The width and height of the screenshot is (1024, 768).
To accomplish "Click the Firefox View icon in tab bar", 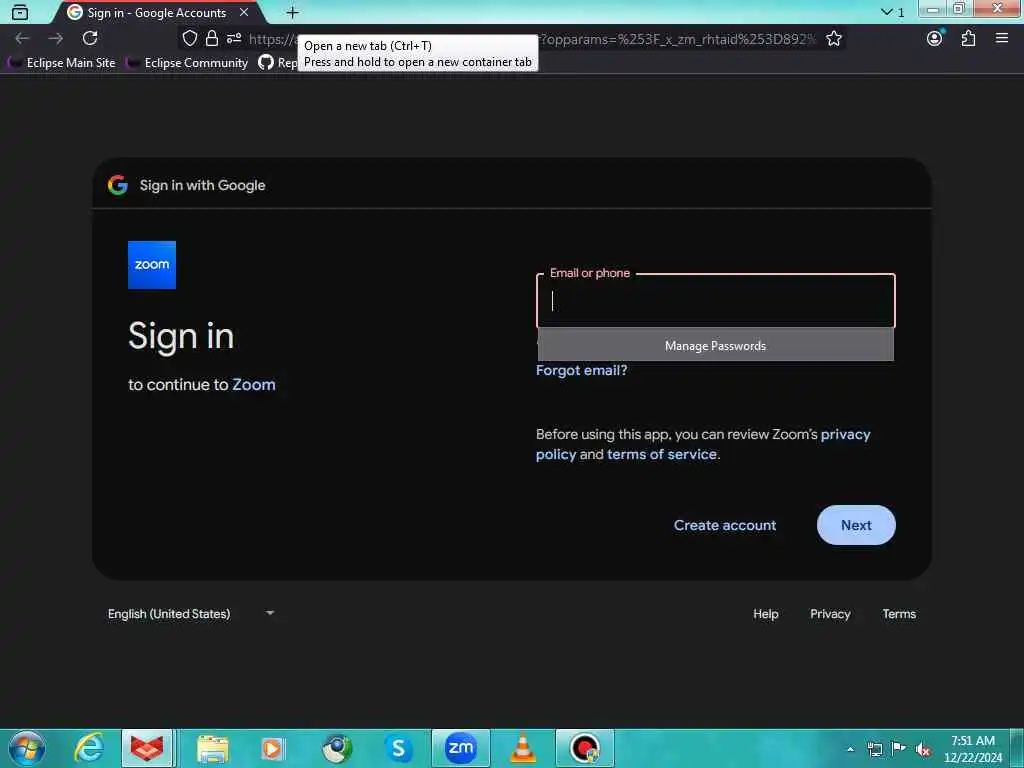I will pos(20,12).
